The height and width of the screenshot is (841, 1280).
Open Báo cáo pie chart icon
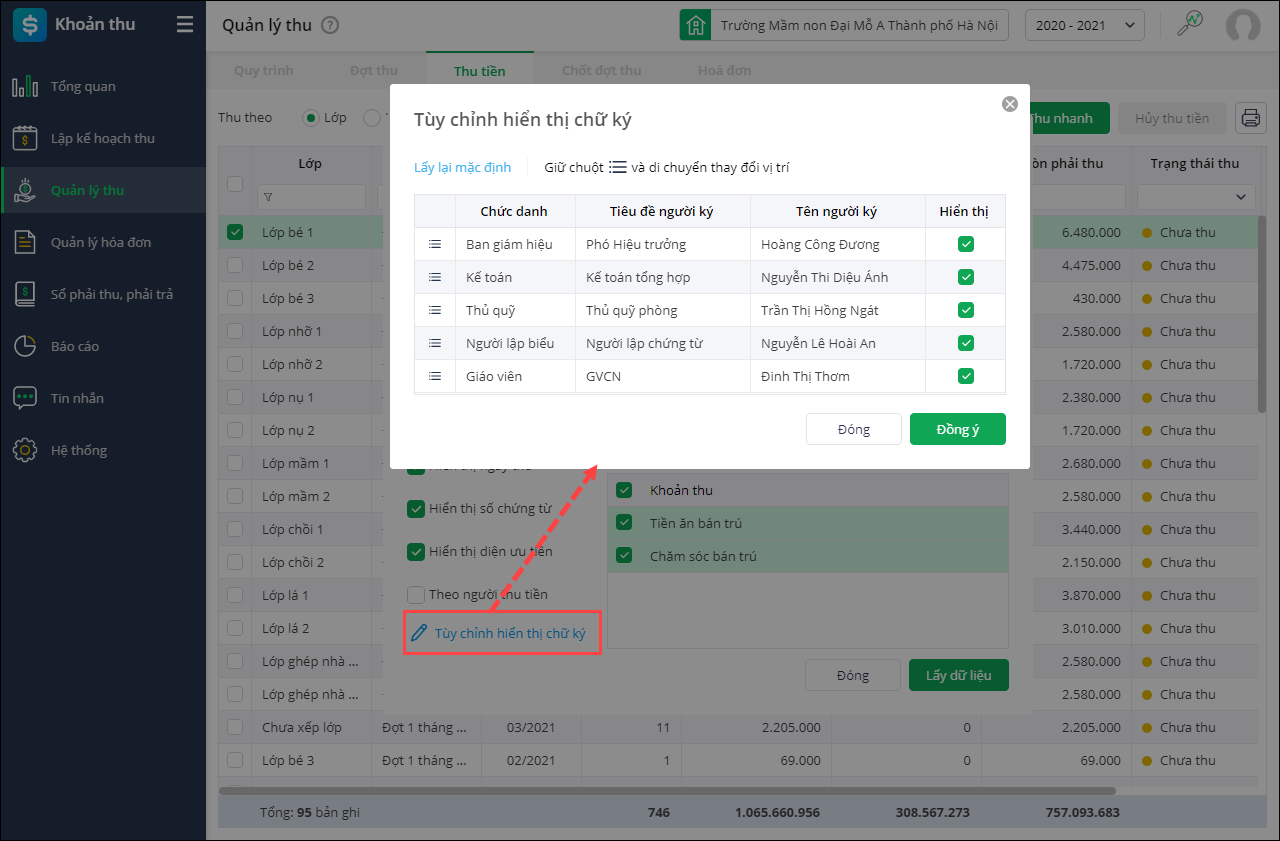(x=25, y=347)
